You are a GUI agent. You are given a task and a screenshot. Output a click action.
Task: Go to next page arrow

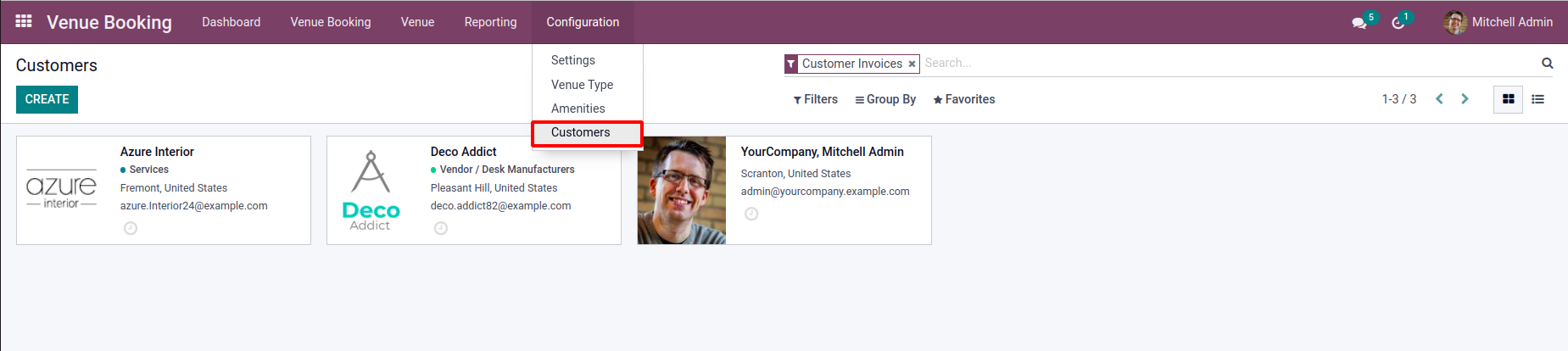[x=1465, y=99]
